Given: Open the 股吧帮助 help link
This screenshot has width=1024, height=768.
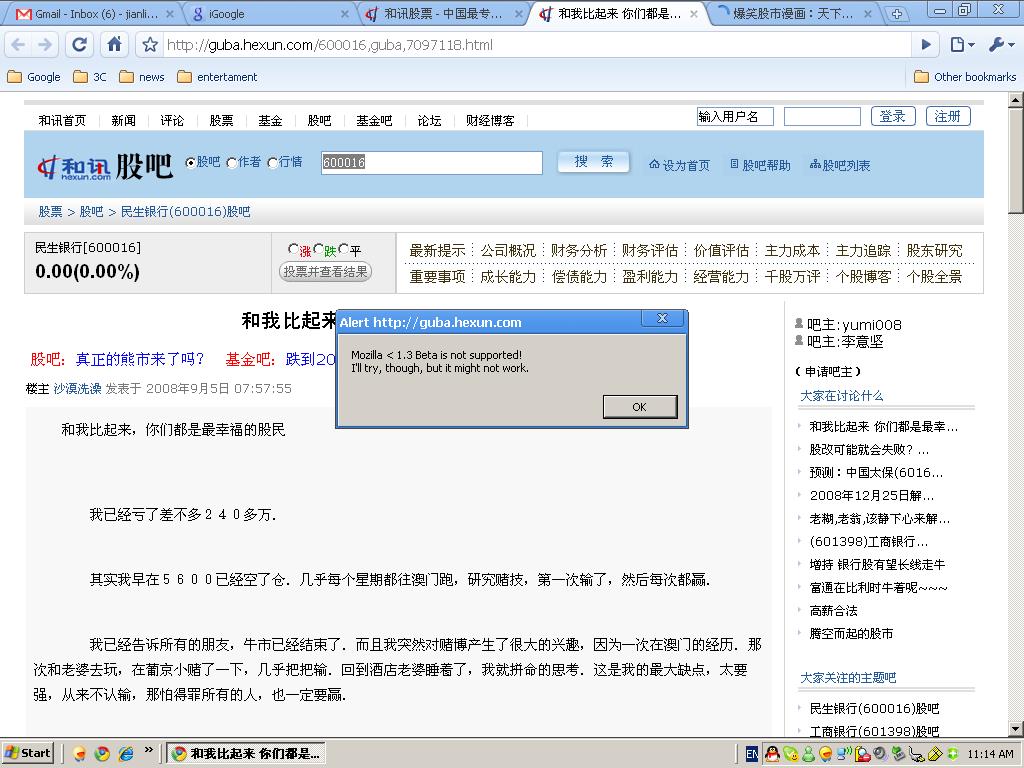Looking at the screenshot, I should [760, 165].
